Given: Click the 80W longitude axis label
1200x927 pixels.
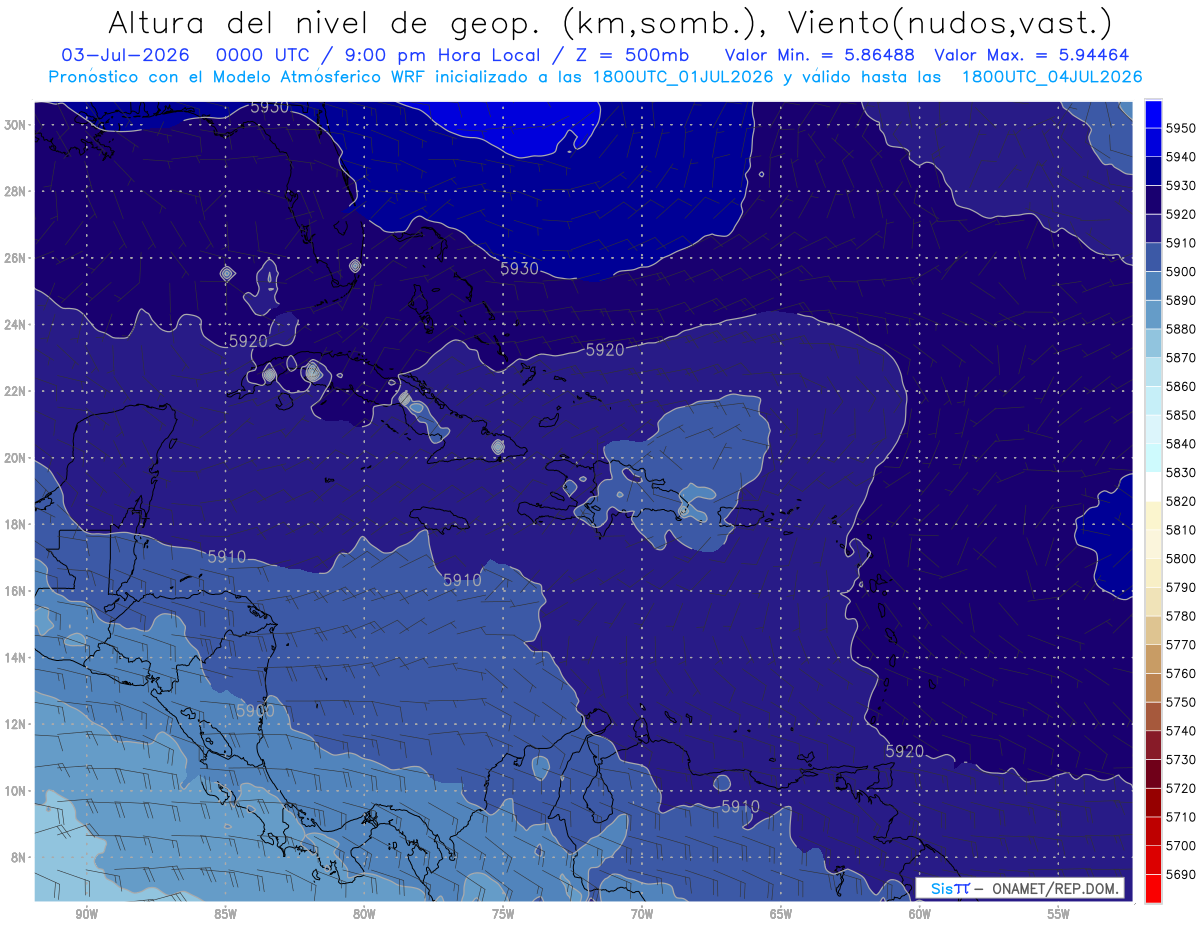Looking at the screenshot, I should (x=364, y=915).
